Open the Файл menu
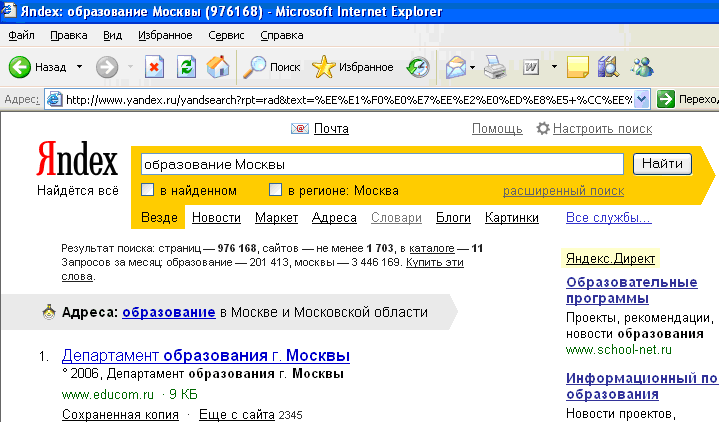 pos(21,35)
